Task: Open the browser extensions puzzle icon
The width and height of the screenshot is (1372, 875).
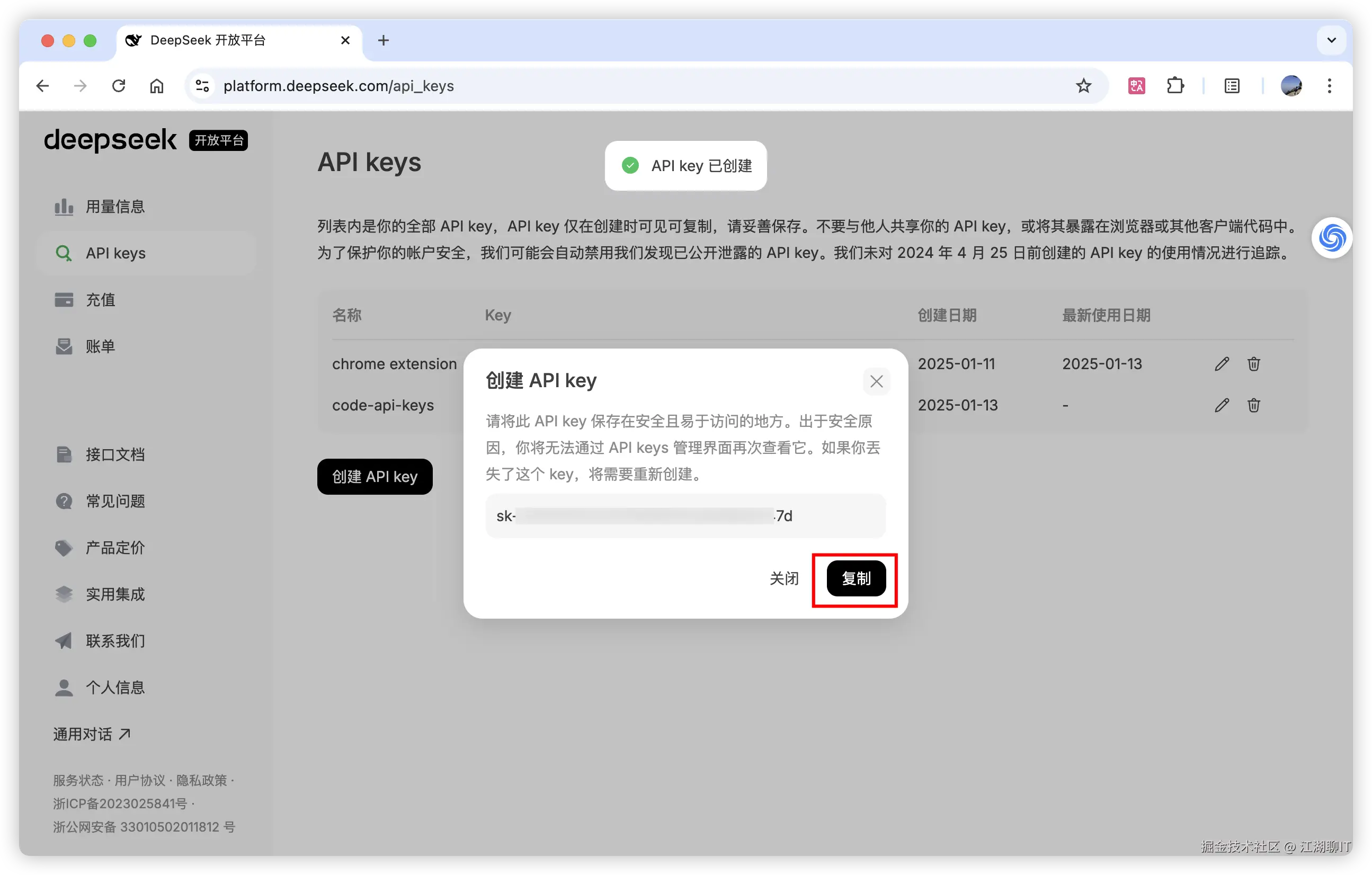Action: pyautogui.click(x=1175, y=85)
